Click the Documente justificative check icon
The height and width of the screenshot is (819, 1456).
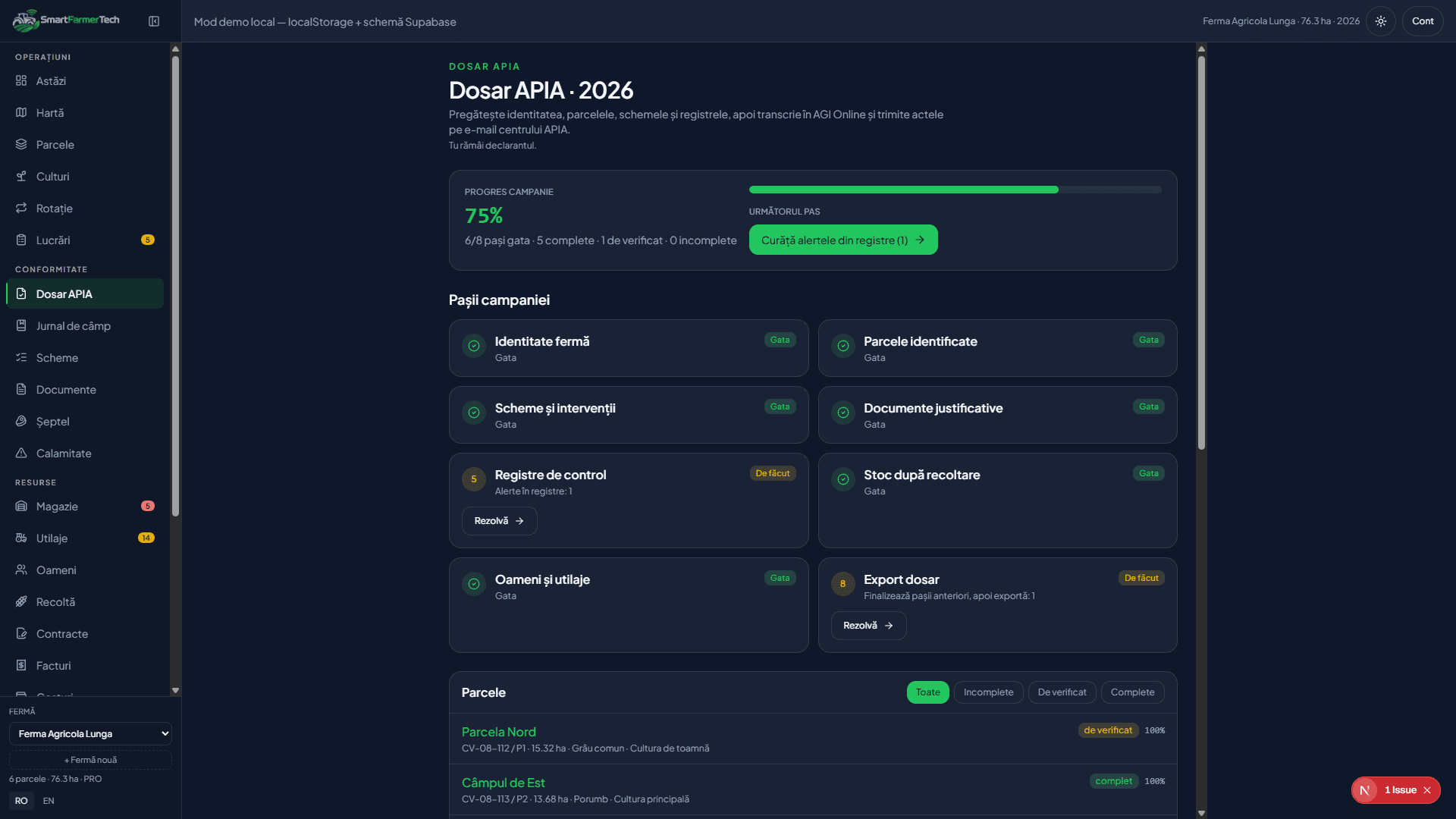(x=843, y=413)
